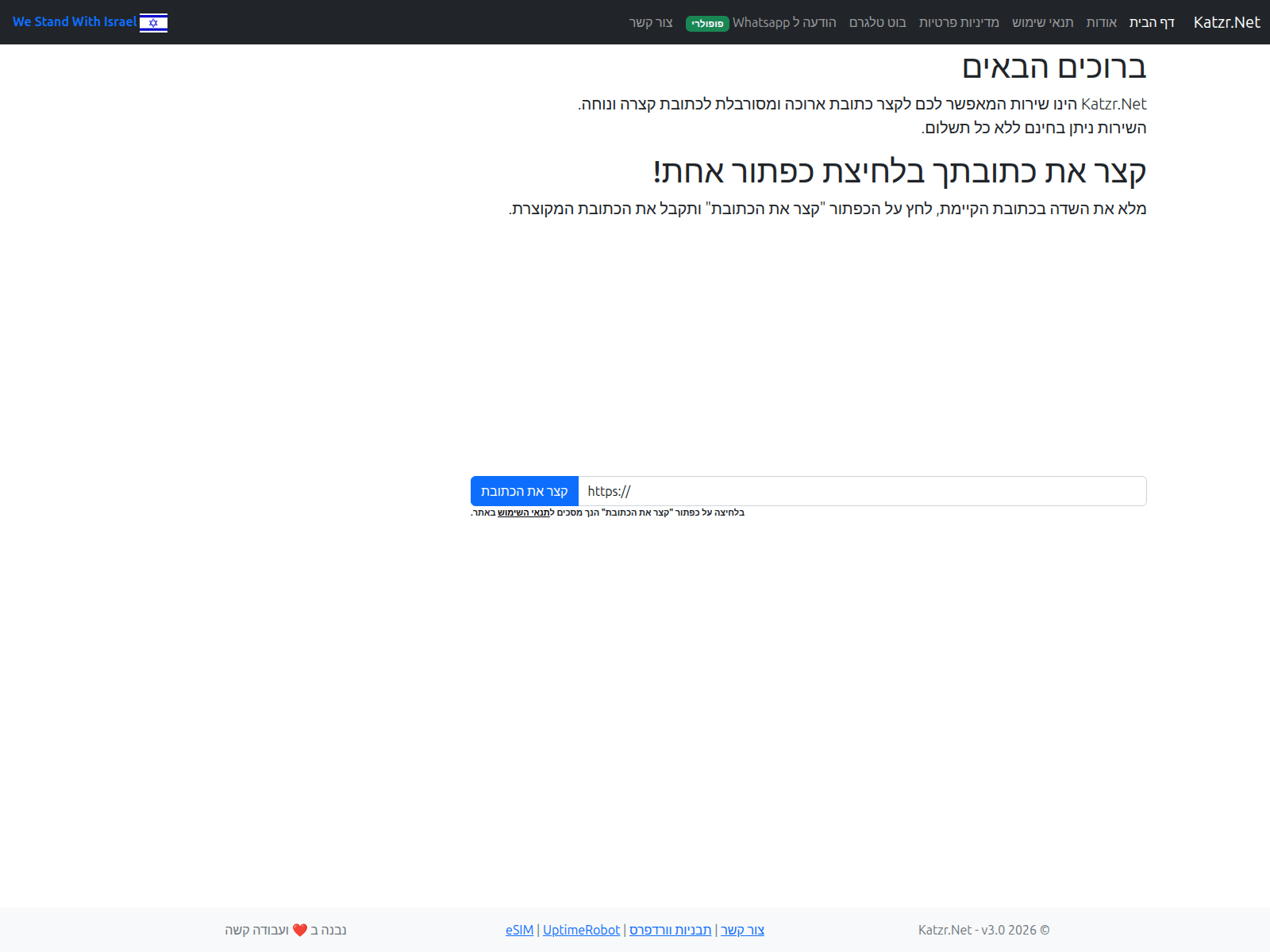Click the Katzr.Net - v3.0 2026 copyright text
Screen dimensions: 1270x952
tap(984, 930)
